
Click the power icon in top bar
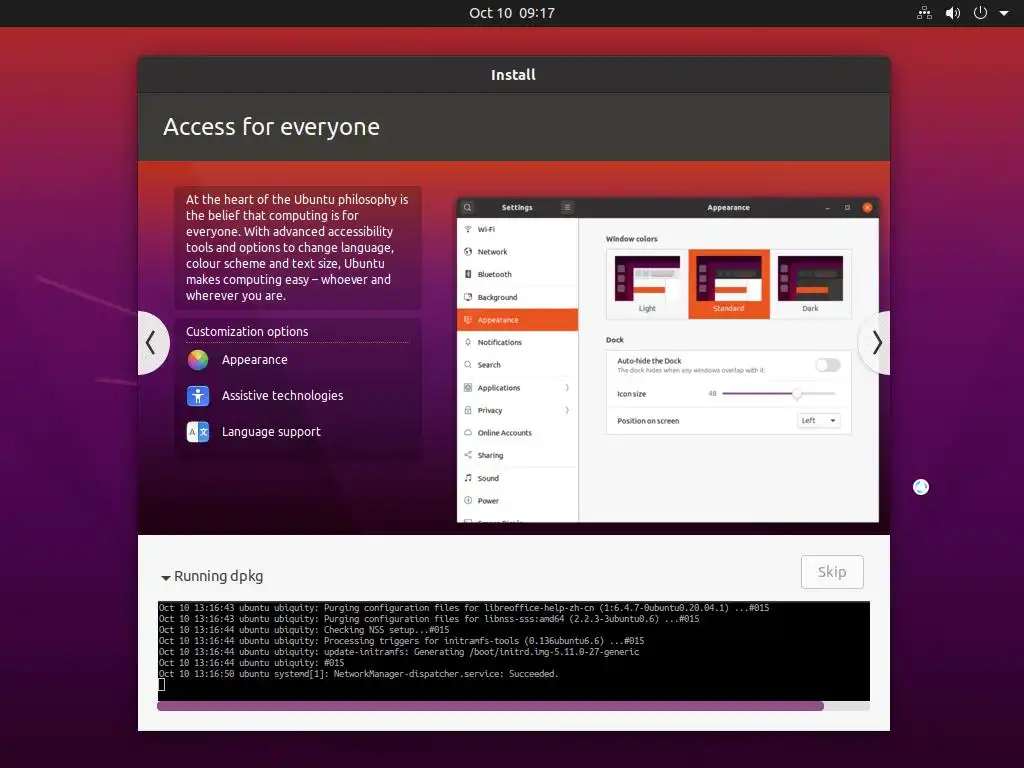[x=980, y=13]
